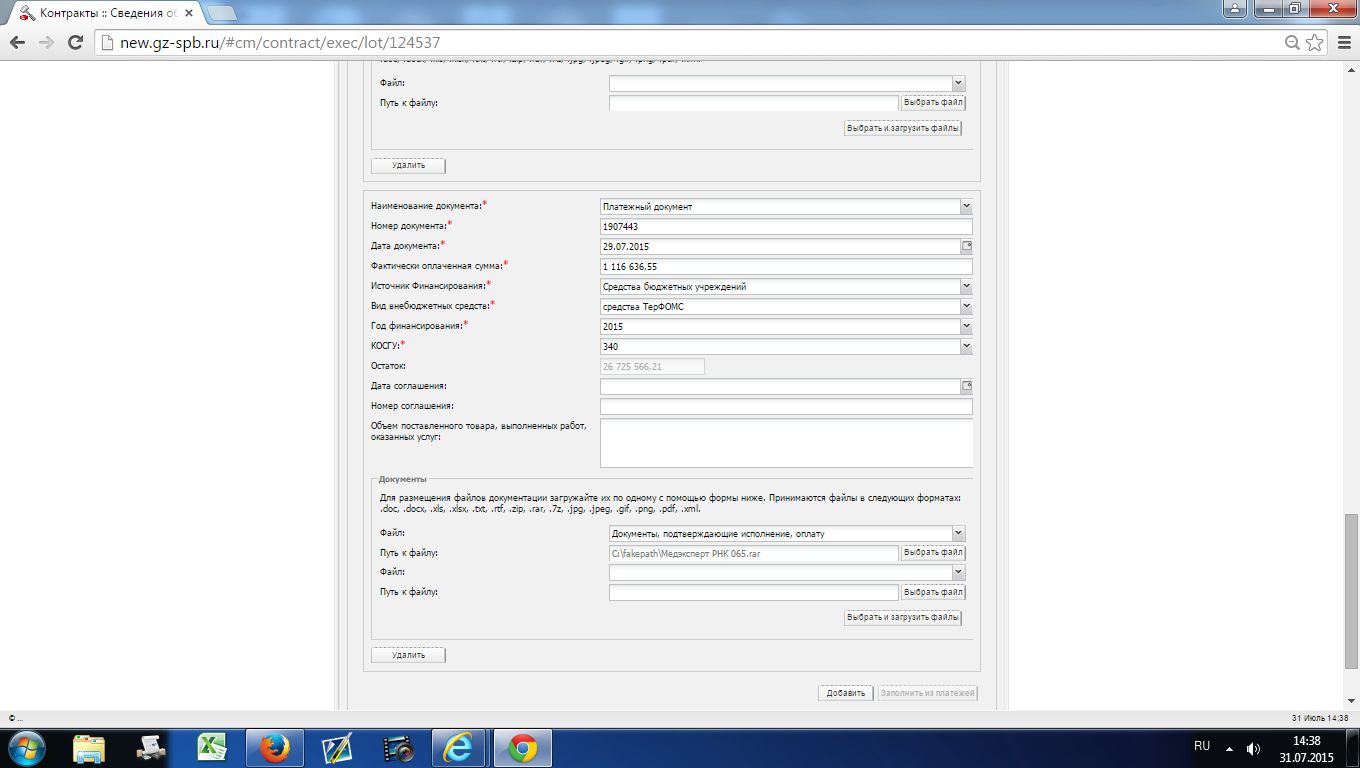Click Выбрать файл beside the empty path under the .rar row
The height and width of the screenshot is (768, 1360).
pyautogui.click(x=933, y=592)
